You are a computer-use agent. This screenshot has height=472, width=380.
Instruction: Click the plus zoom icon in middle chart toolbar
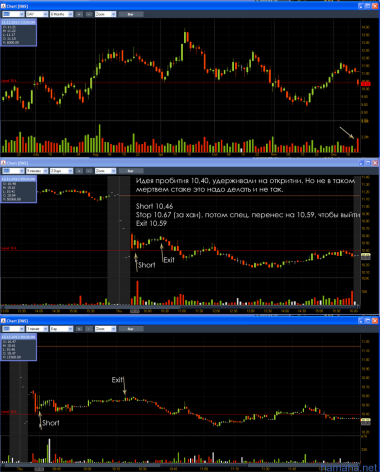(x=79, y=171)
